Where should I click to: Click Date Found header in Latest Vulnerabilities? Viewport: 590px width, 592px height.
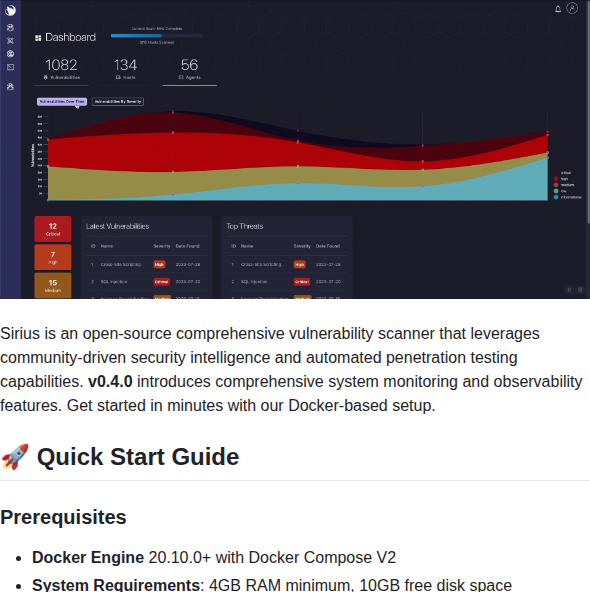coord(187,246)
